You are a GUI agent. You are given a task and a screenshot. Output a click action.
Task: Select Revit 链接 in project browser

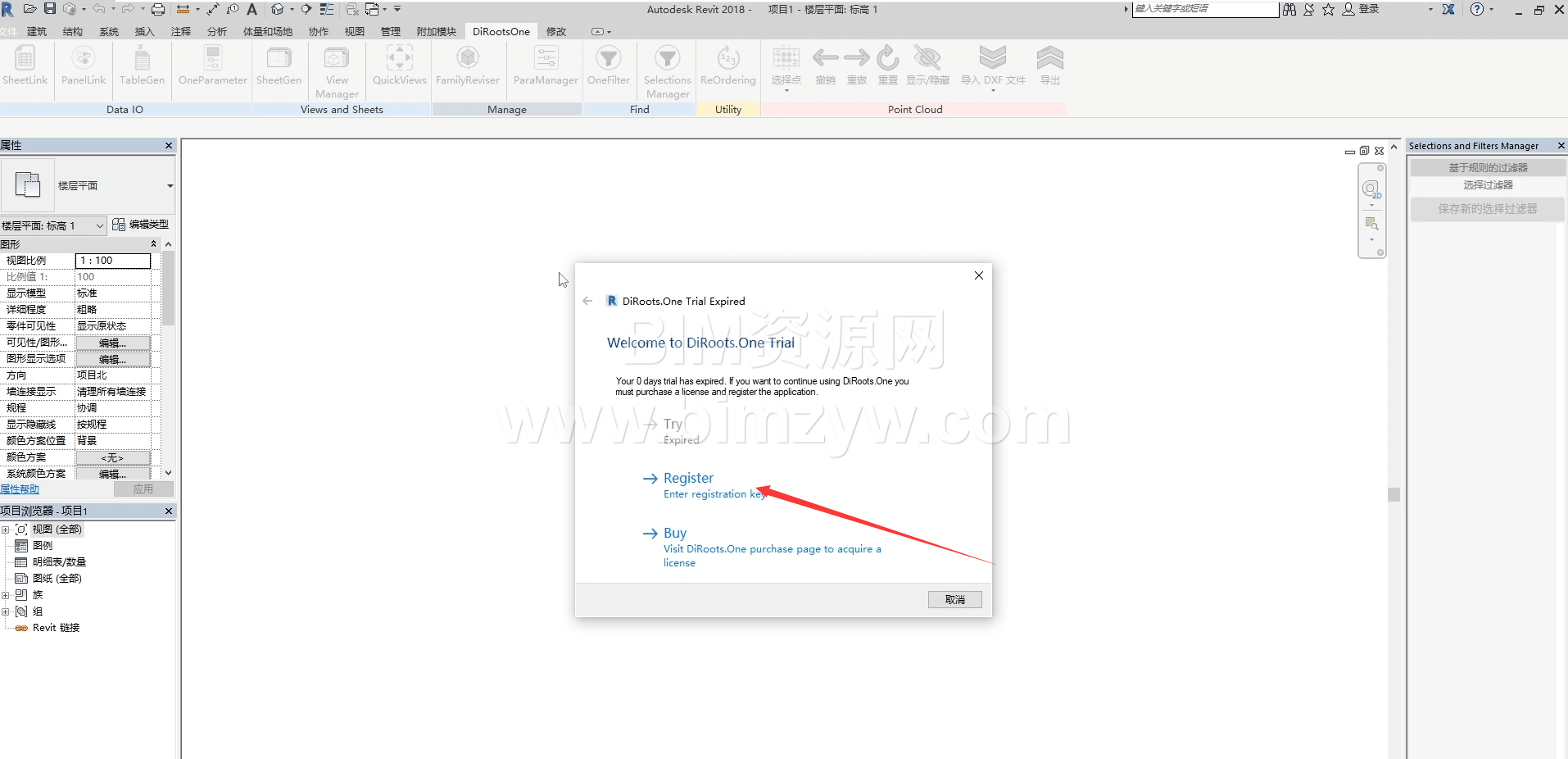point(56,628)
